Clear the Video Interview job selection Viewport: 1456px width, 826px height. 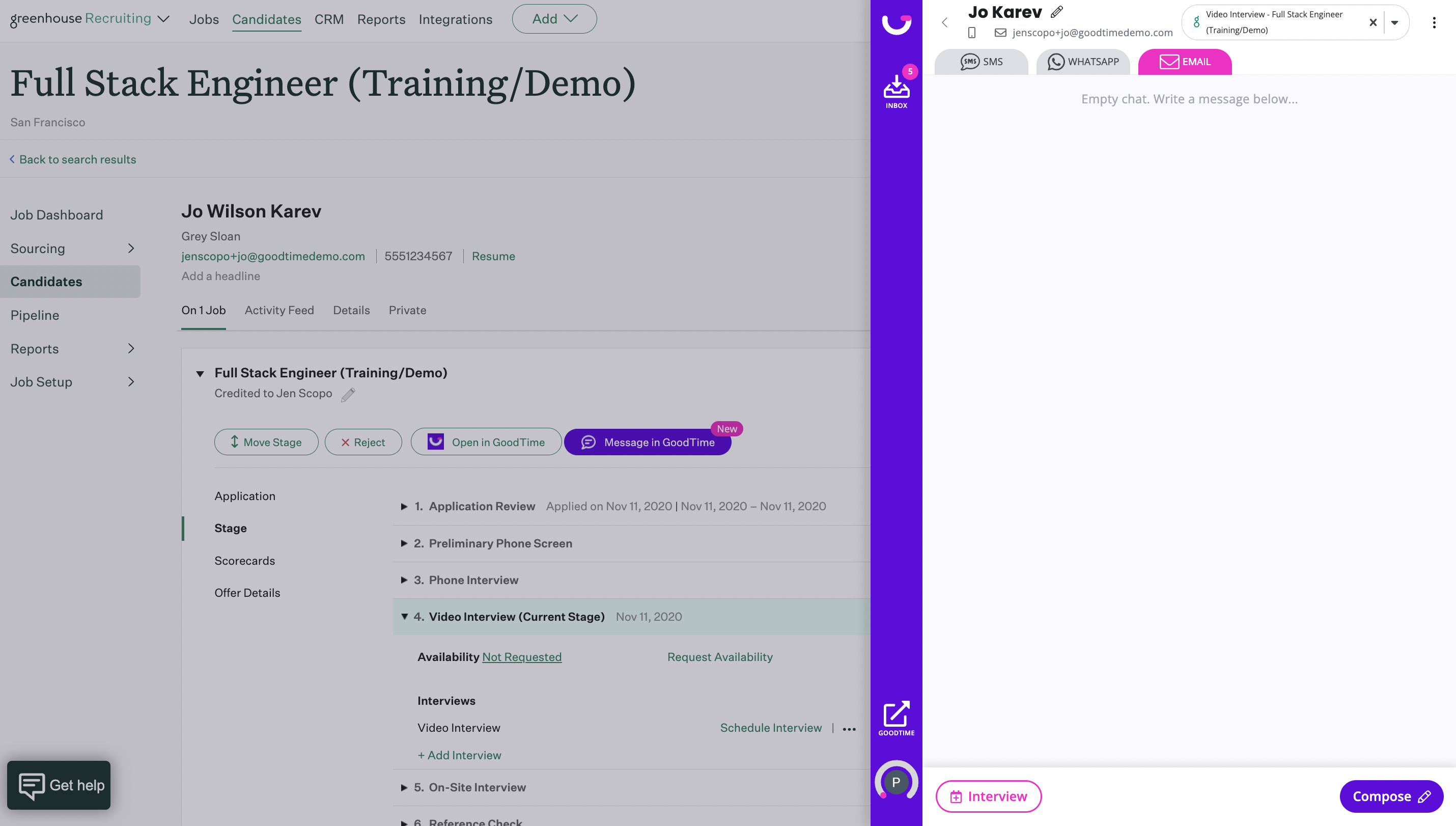click(1373, 23)
